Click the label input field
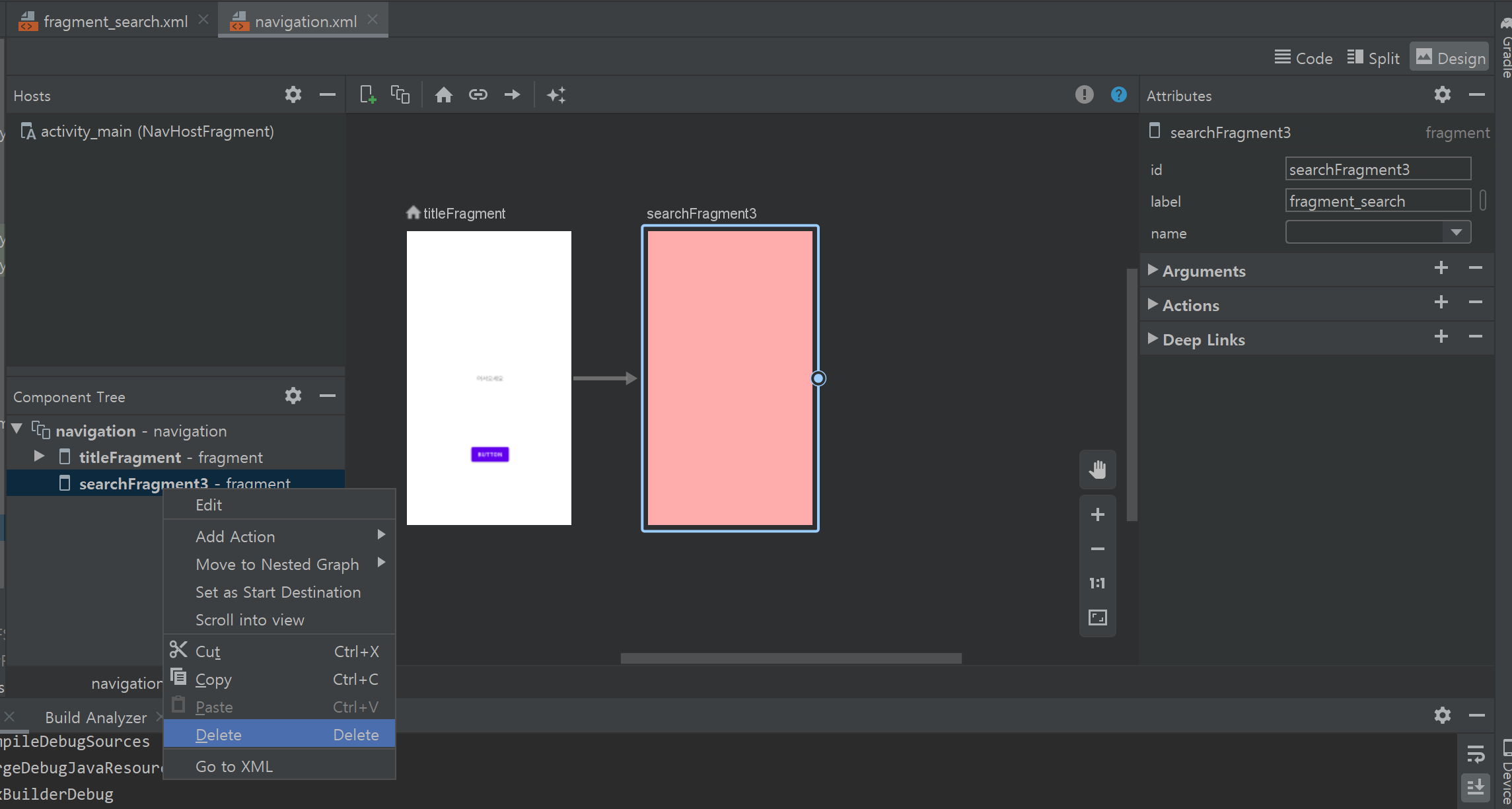The height and width of the screenshot is (809, 1512). tap(1377, 201)
